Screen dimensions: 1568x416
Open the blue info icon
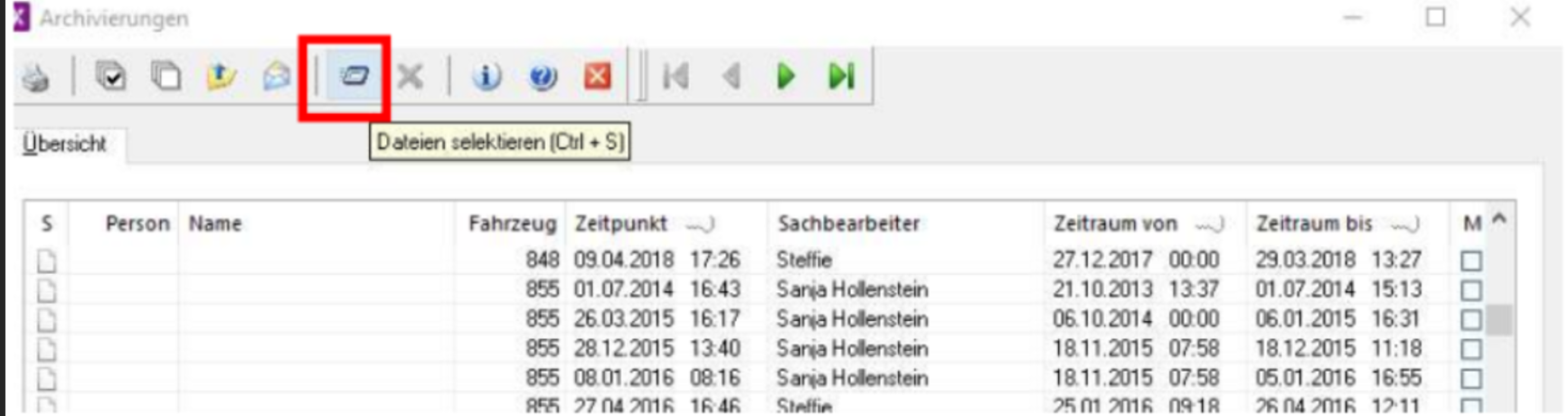[x=486, y=77]
